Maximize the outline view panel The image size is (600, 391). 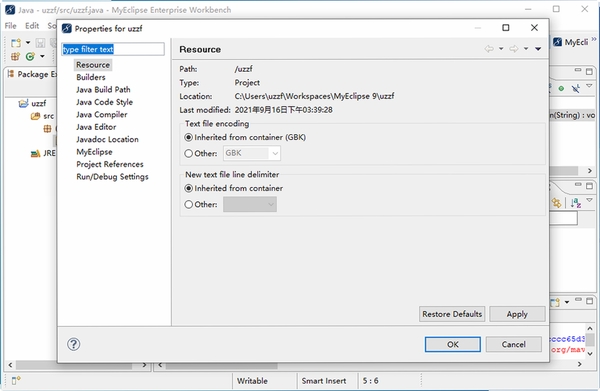[x=589, y=71]
